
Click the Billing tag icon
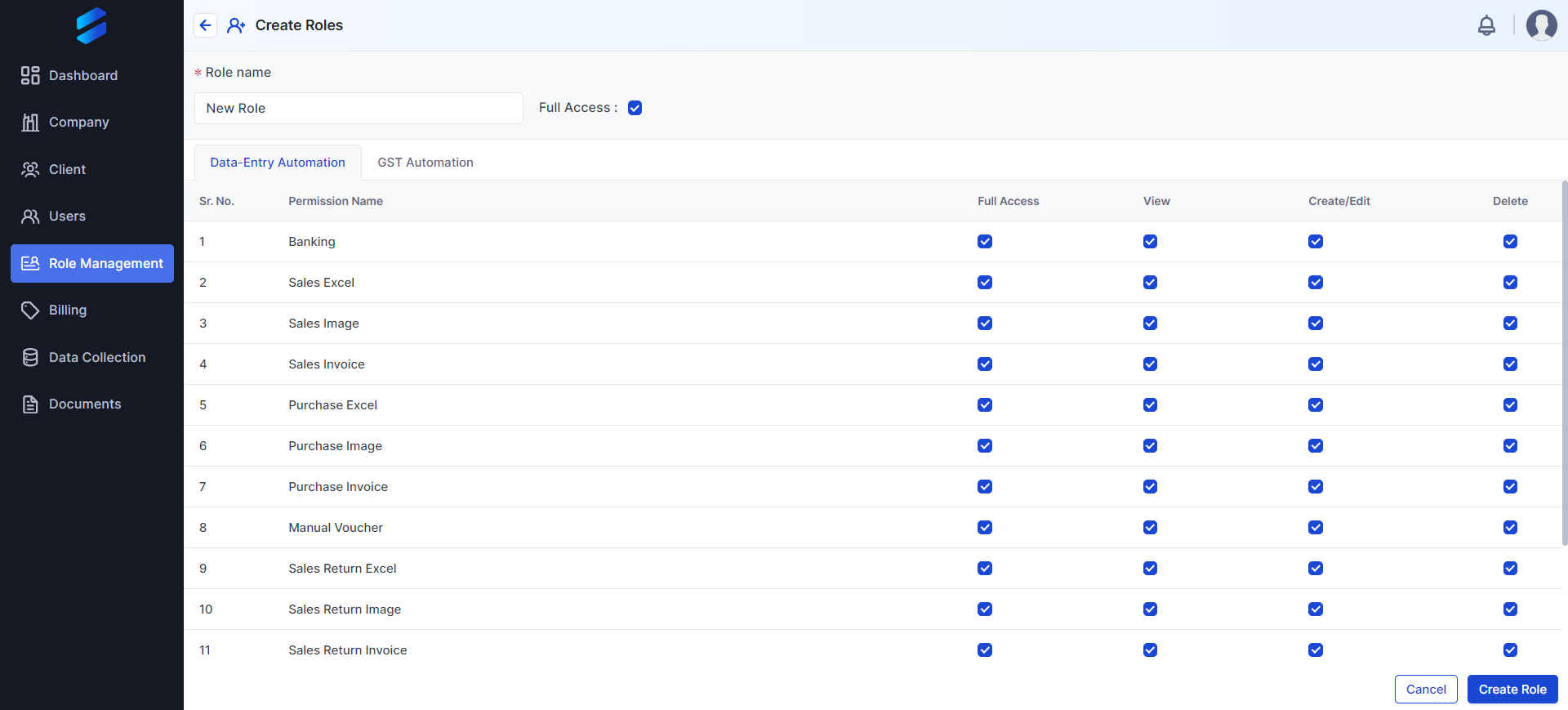tap(30, 310)
